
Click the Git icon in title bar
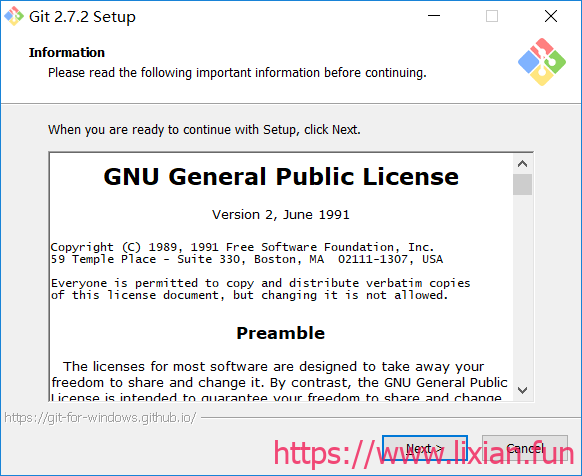pyautogui.click(x=14, y=16)
